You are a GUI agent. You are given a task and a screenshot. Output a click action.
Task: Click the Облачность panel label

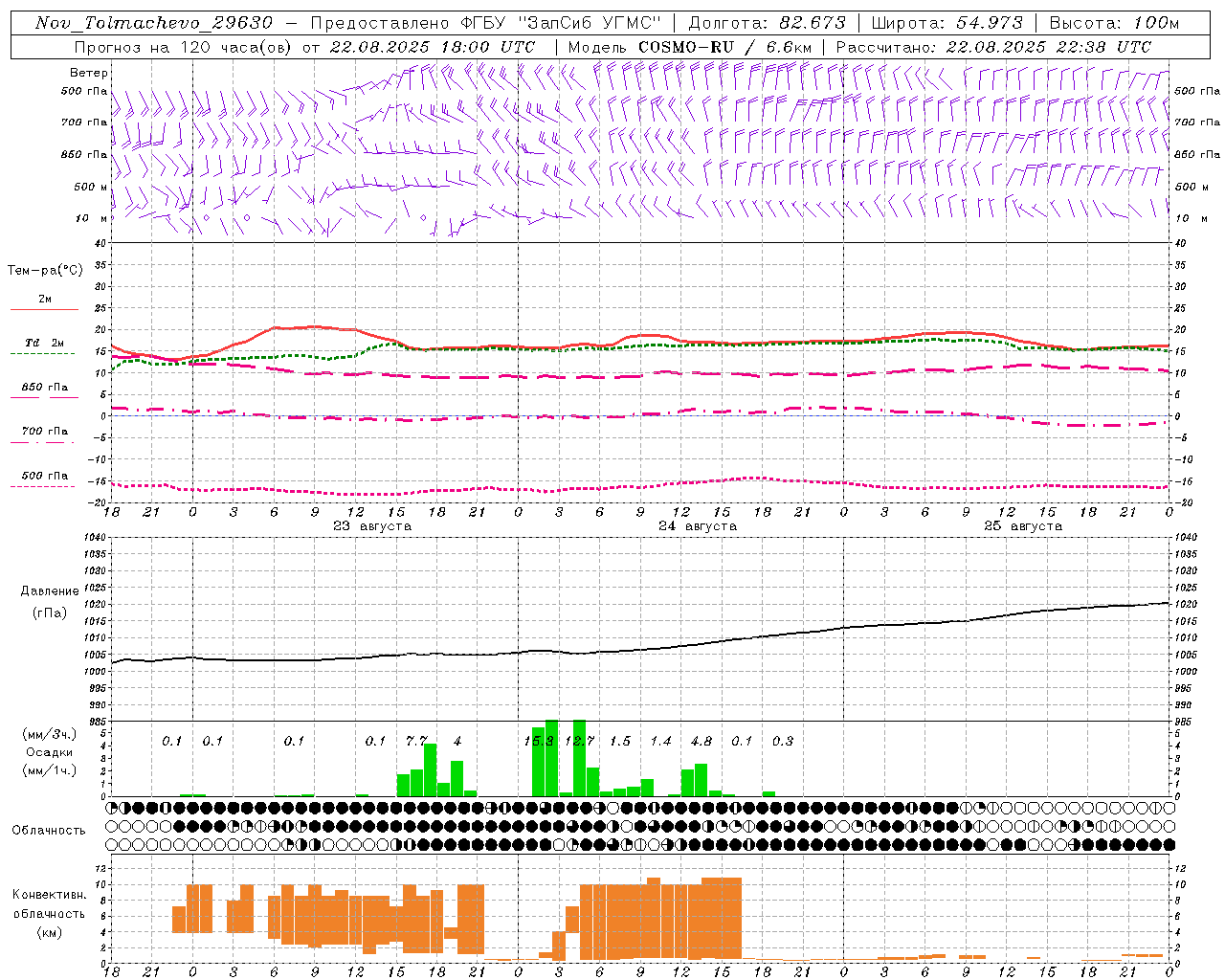pyautogui.click(x=49, y=830)
